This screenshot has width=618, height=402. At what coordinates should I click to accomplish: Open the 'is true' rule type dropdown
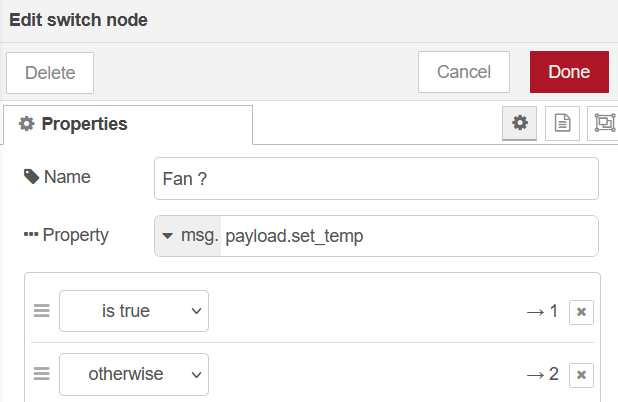134,311
